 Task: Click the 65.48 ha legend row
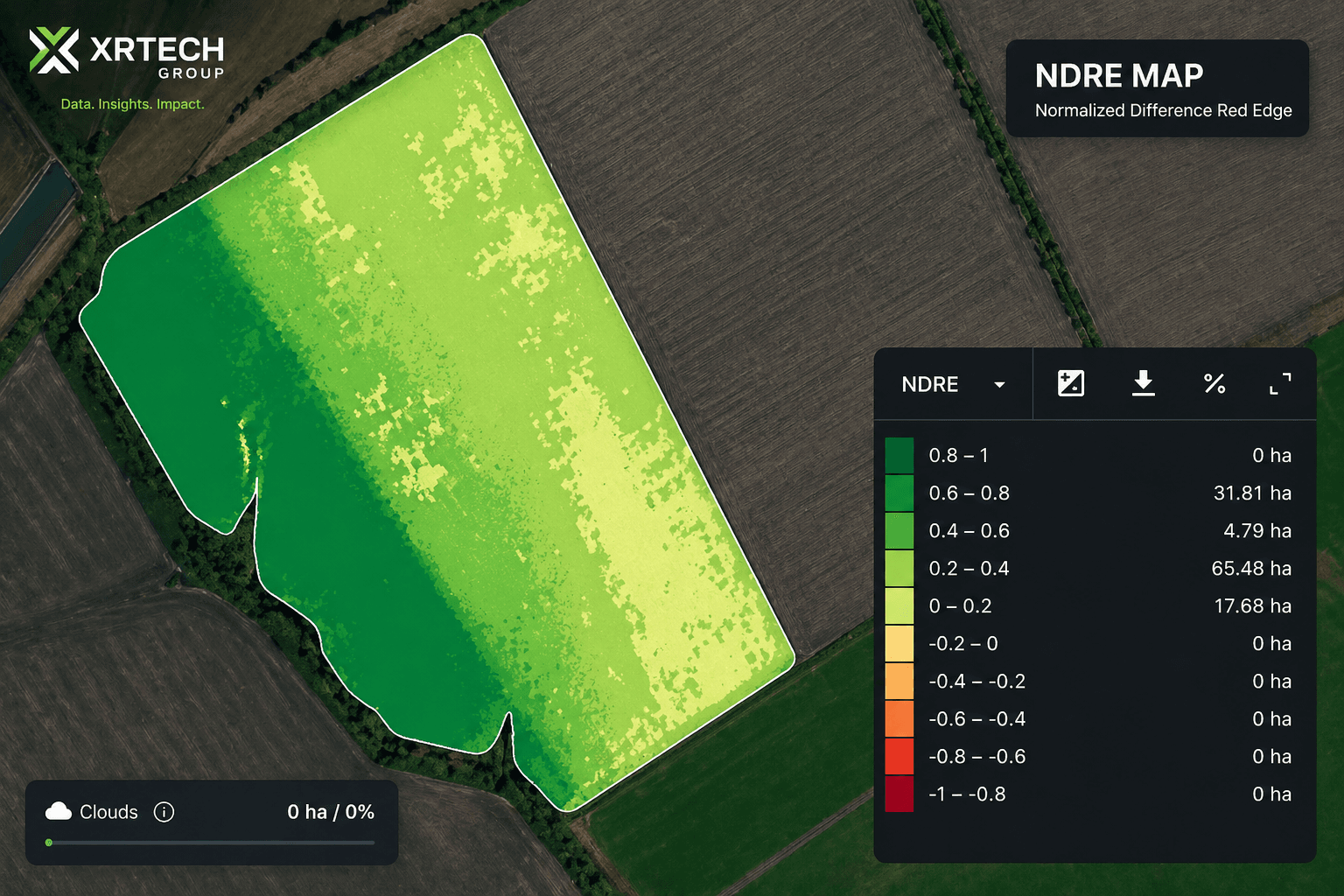(1251, 568)
